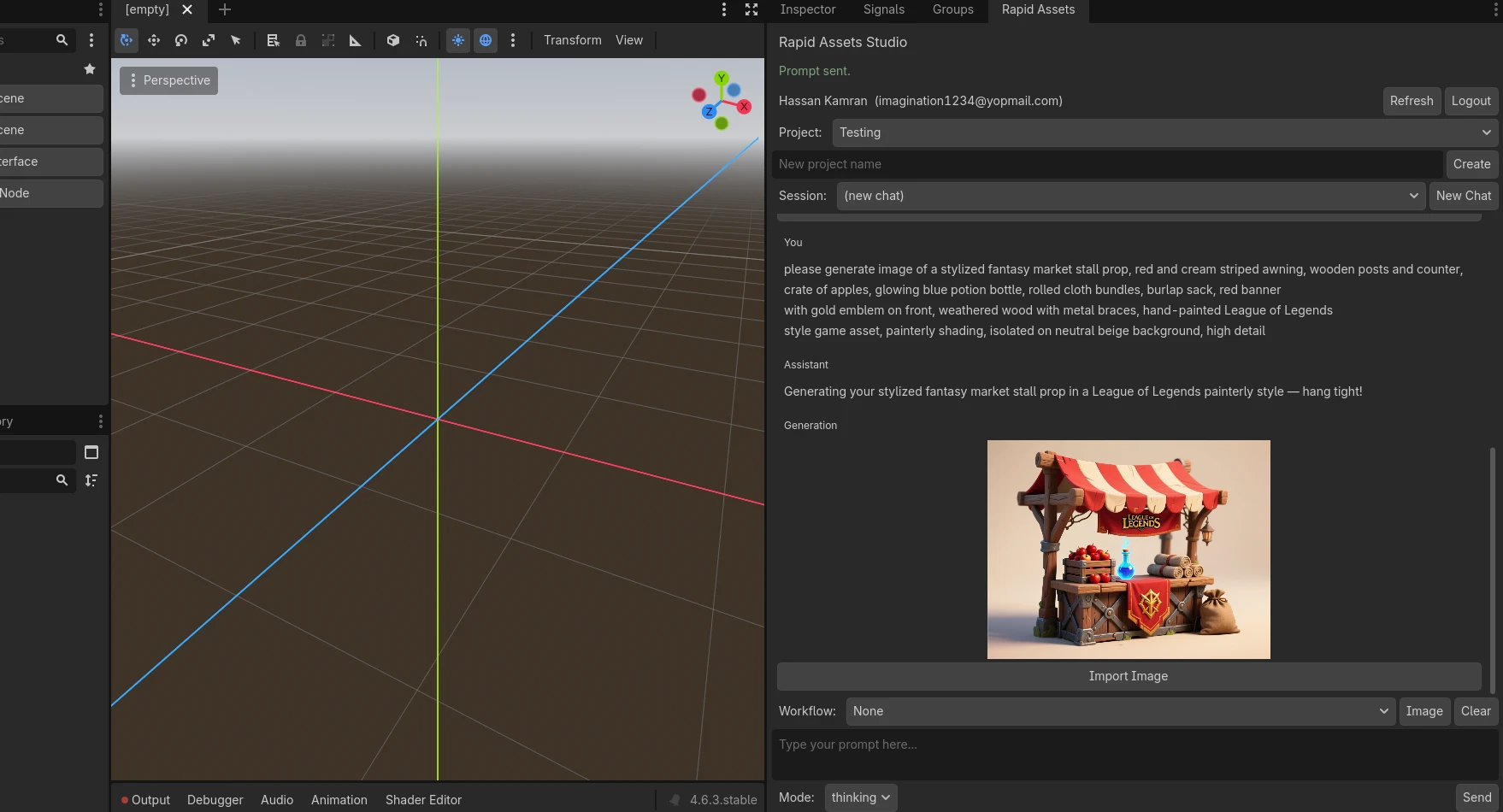
Task: Open the file sort options icon
Action: [91, 480]
